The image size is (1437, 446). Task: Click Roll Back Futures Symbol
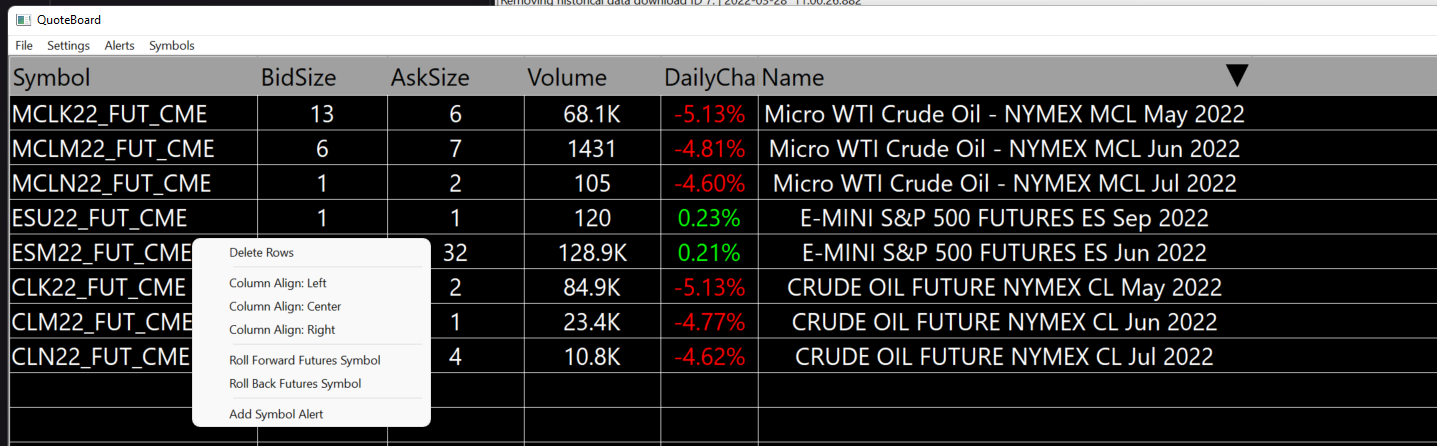pyautogui.click(x=294, y=384)
